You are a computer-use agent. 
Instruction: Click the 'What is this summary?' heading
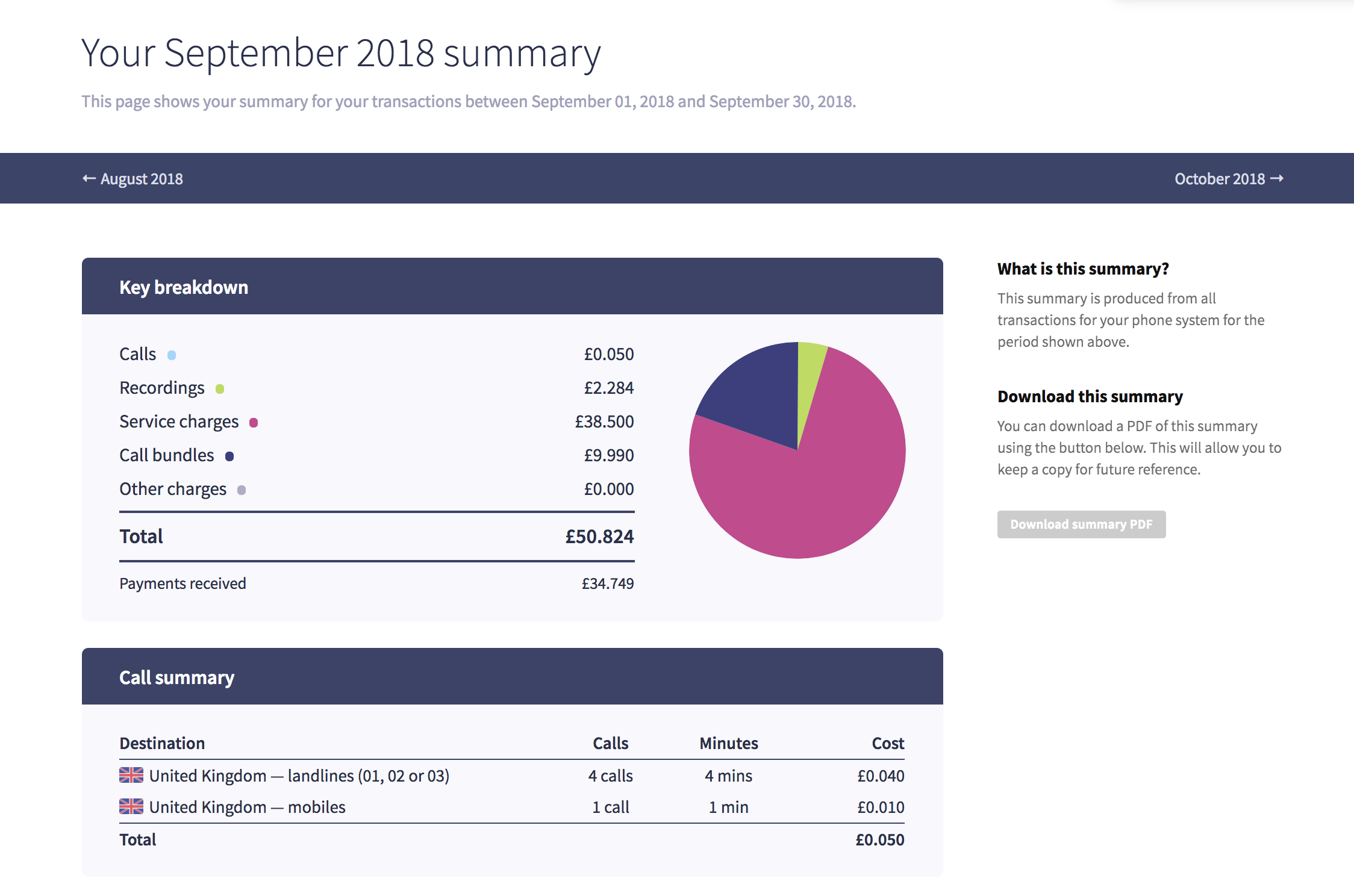[x=1083, y=269]
